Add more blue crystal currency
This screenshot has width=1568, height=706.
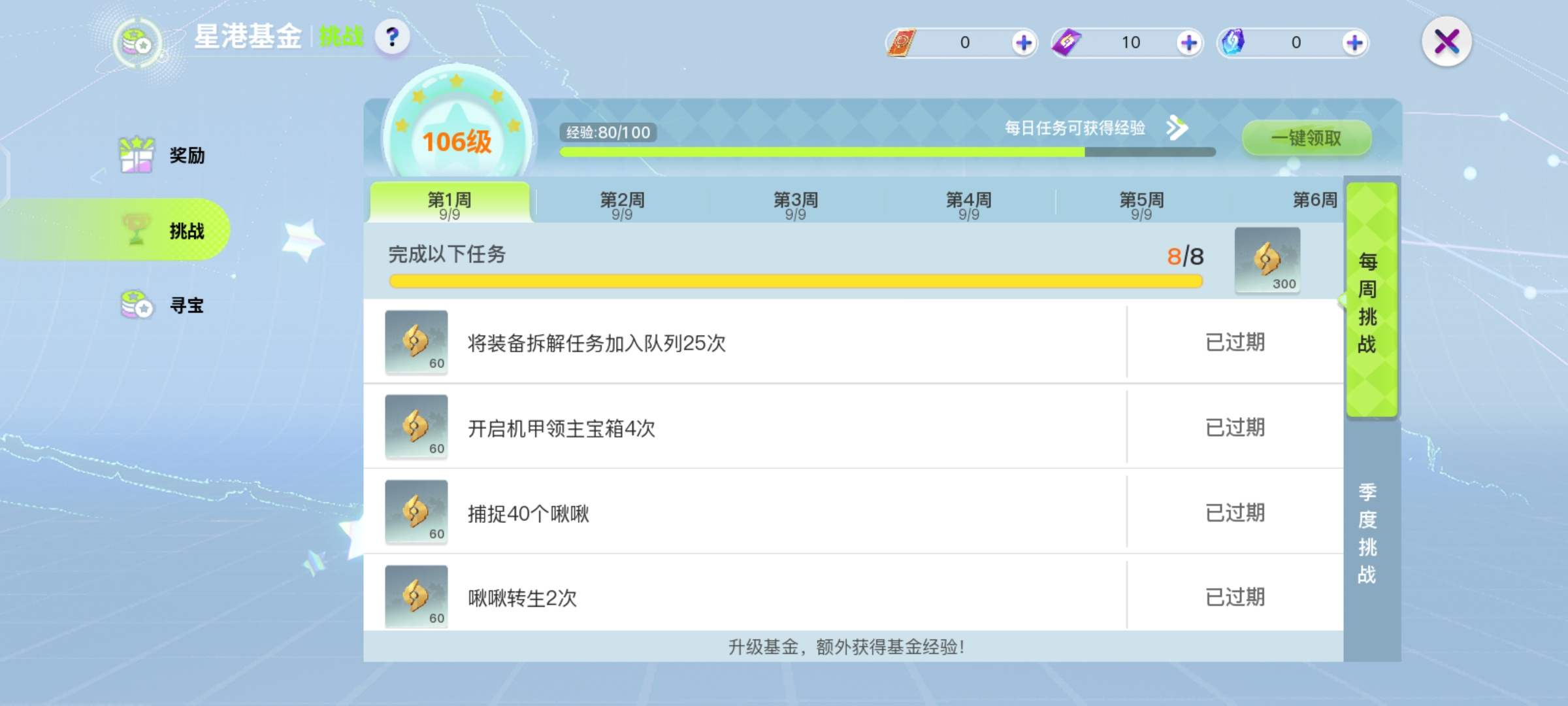point(1354,43)
